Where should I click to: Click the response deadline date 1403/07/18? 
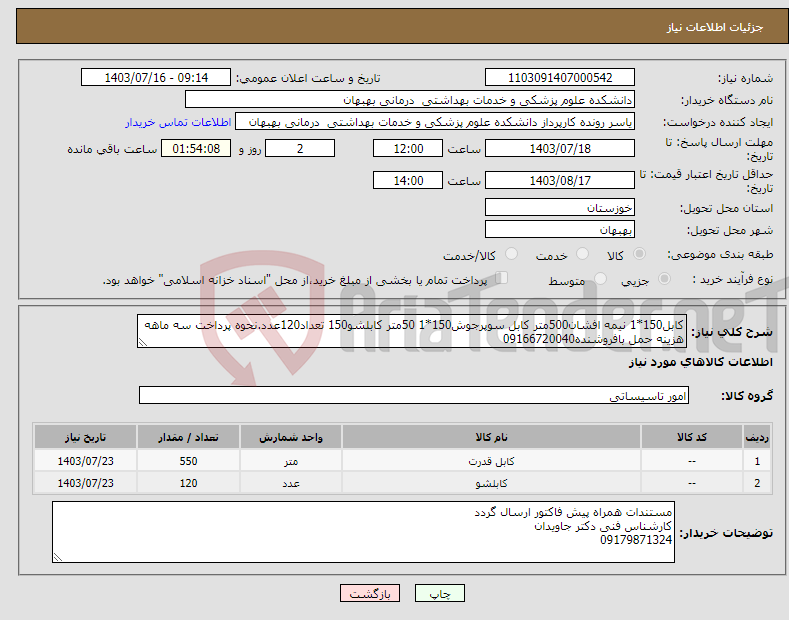coord(560,148)
